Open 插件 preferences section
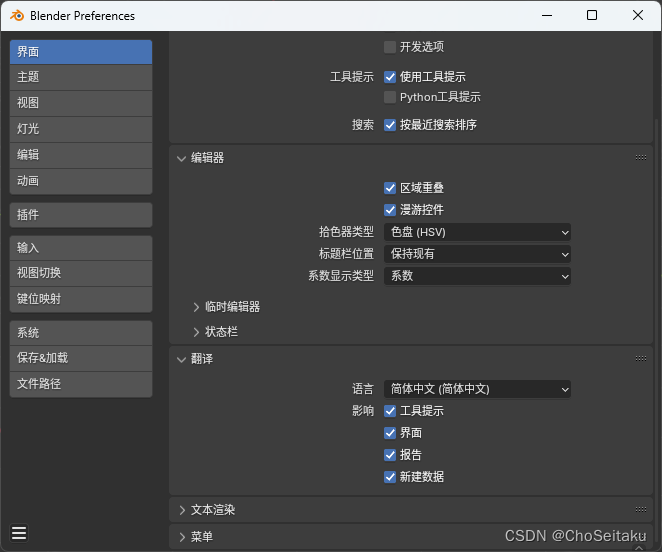Viewport: 662px width, 552px height. pyautogui.click(x=81, y=215)
